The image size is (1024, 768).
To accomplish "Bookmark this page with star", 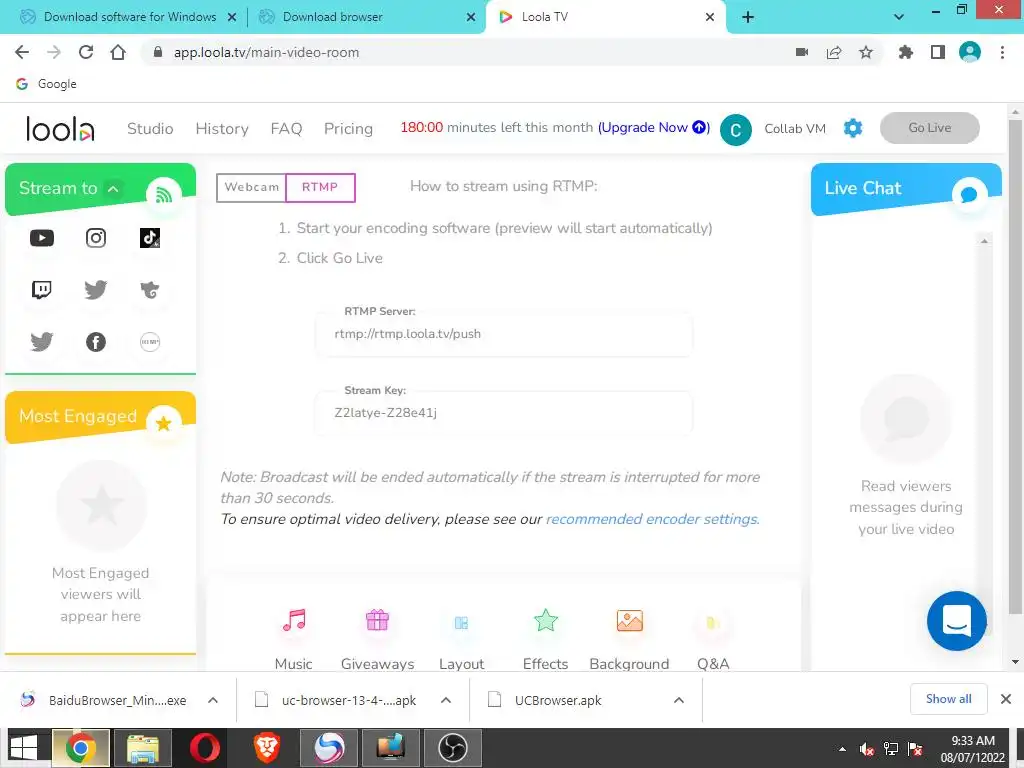I will click(865, 52).
